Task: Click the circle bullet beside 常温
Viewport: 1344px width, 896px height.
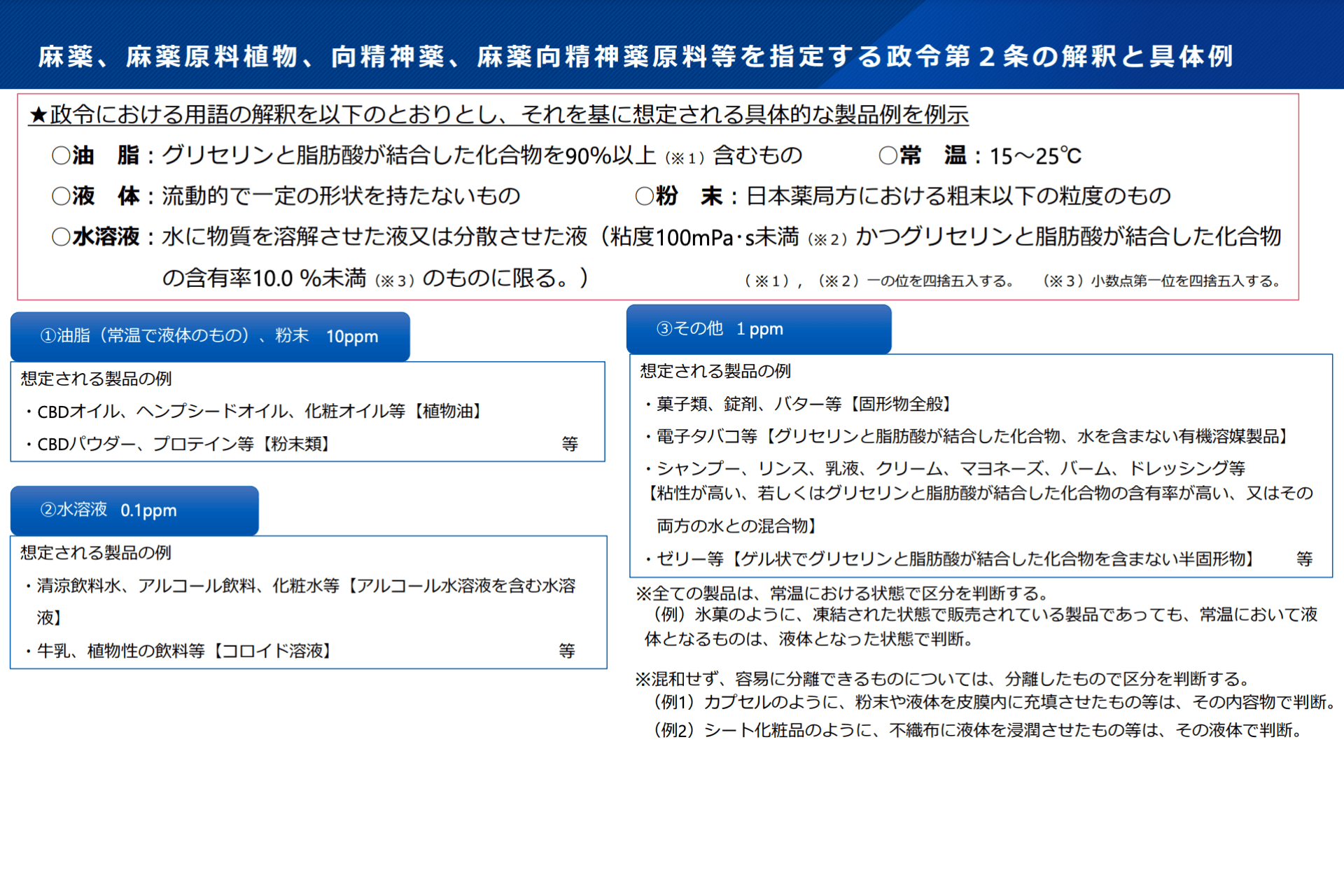Action: [x=888, y=155]
